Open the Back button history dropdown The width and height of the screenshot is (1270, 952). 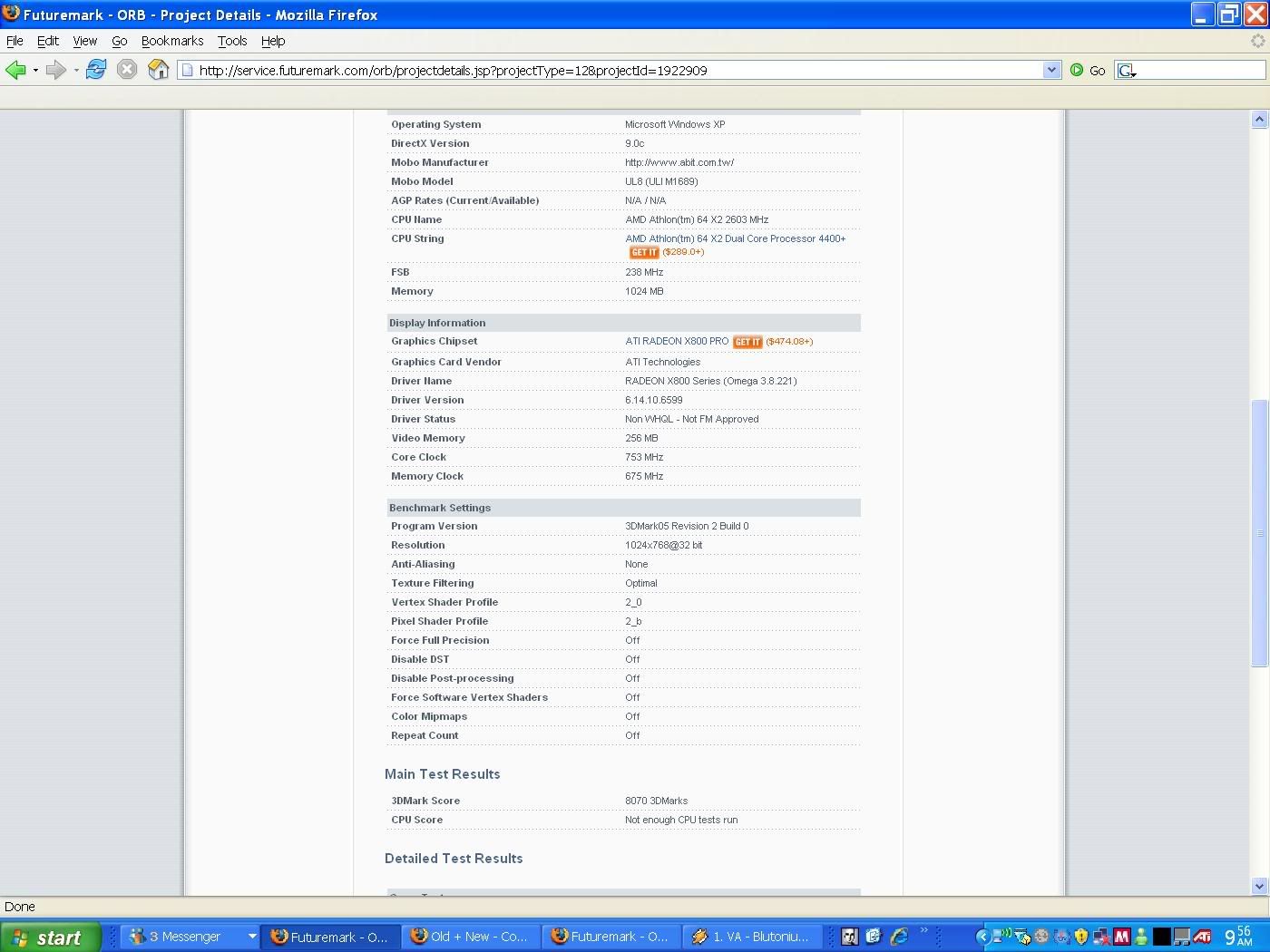(35, 71)
